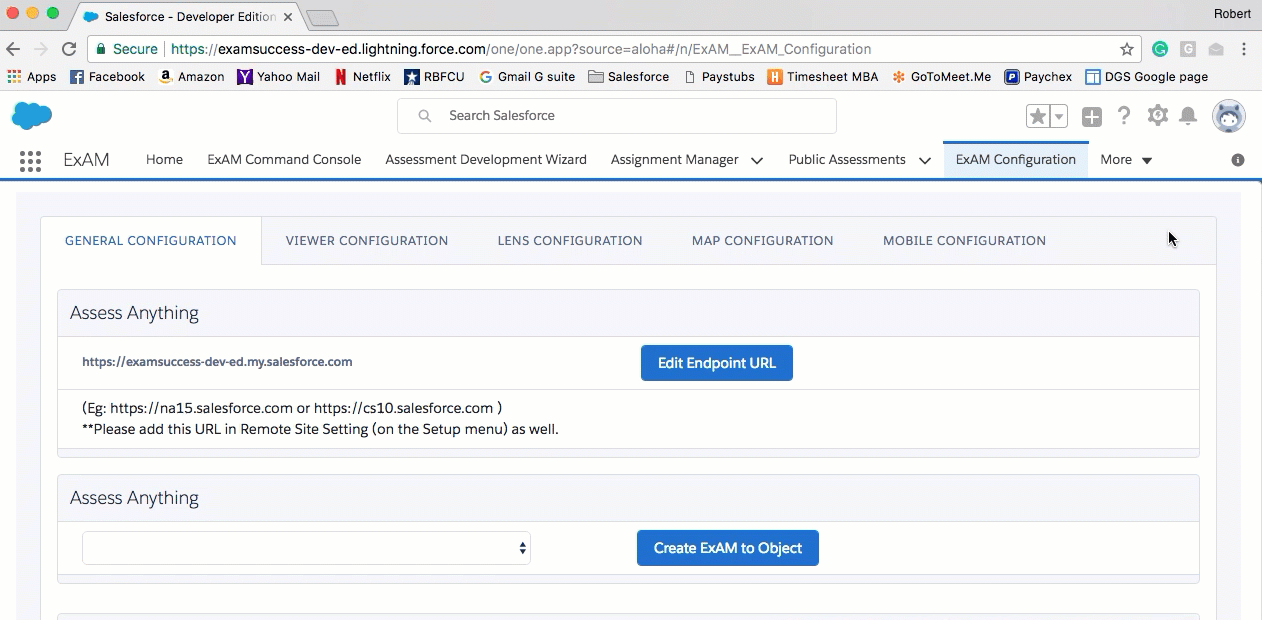Open the ExAM Command Console tab

tap(284, 160)
